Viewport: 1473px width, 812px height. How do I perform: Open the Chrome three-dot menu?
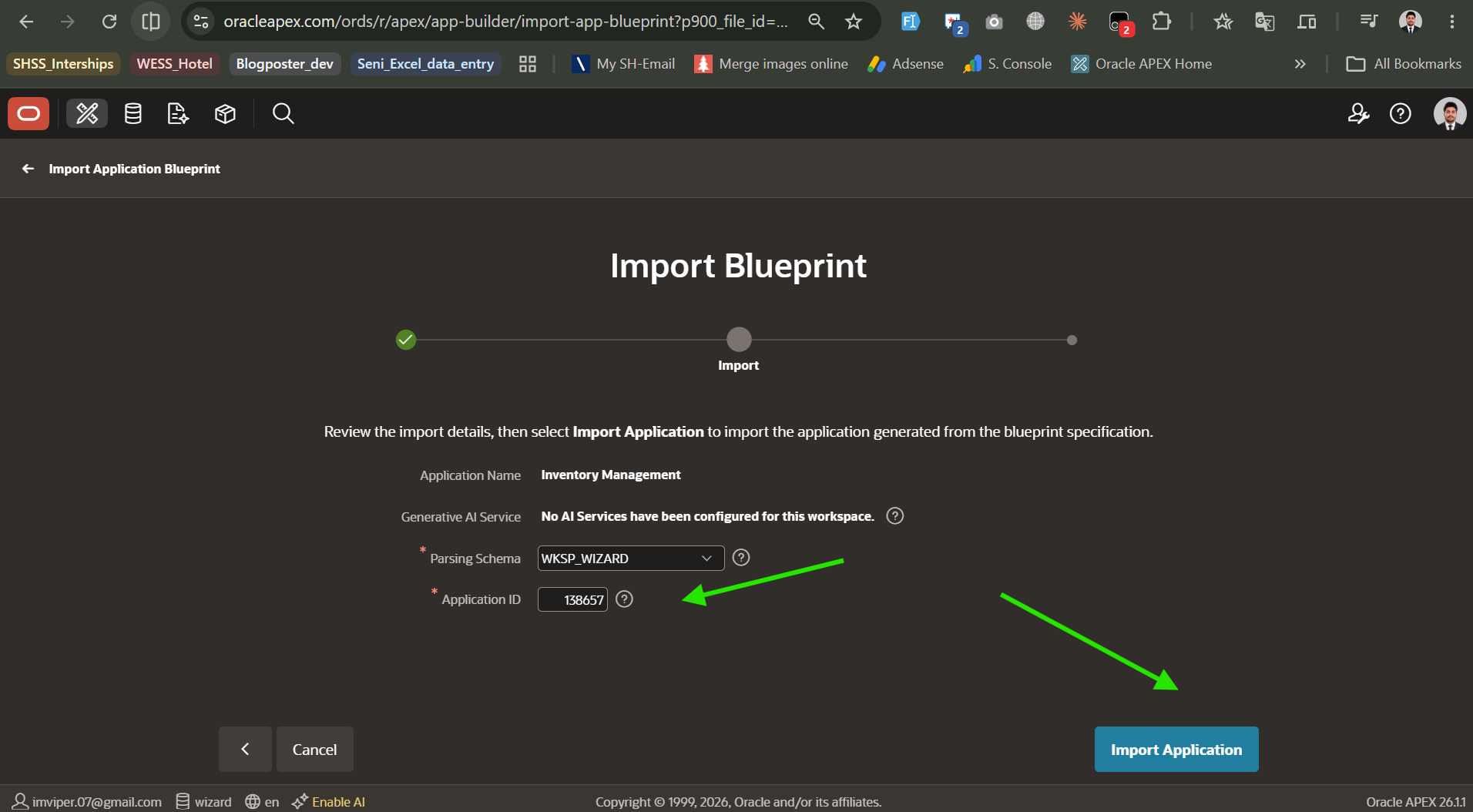coord(1452,22)
